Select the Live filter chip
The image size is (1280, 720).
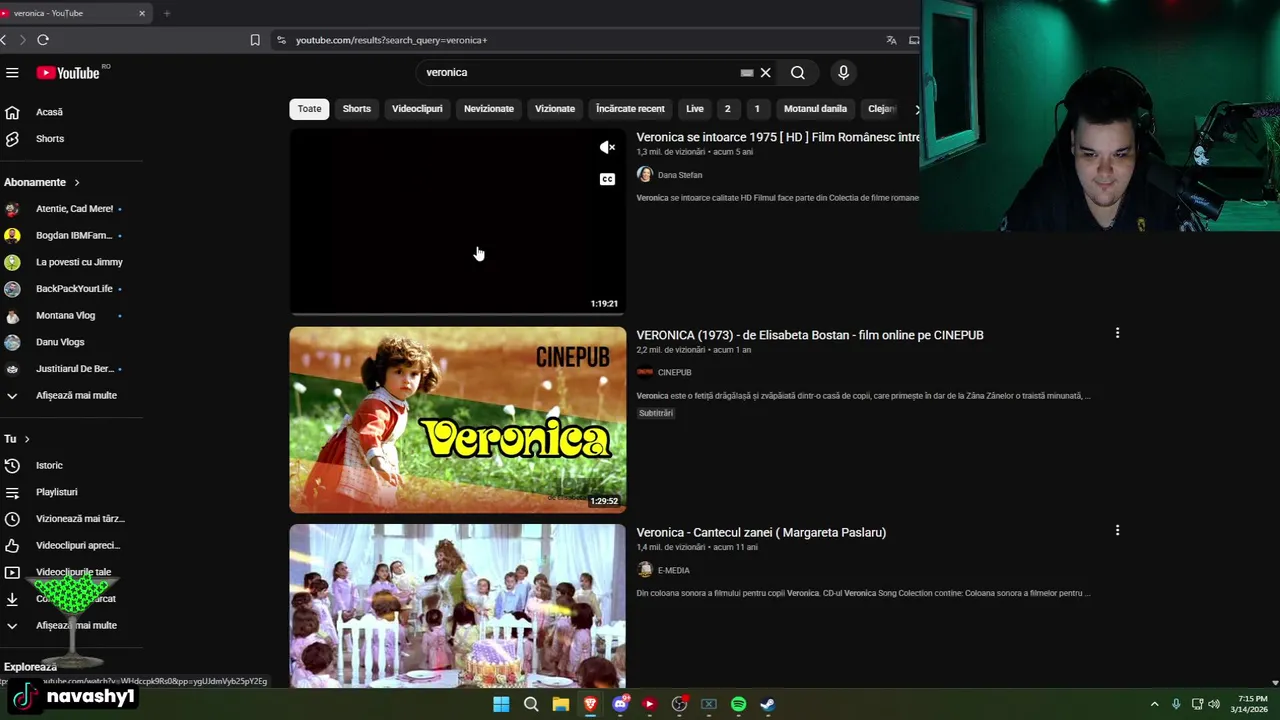coord(695,109)
